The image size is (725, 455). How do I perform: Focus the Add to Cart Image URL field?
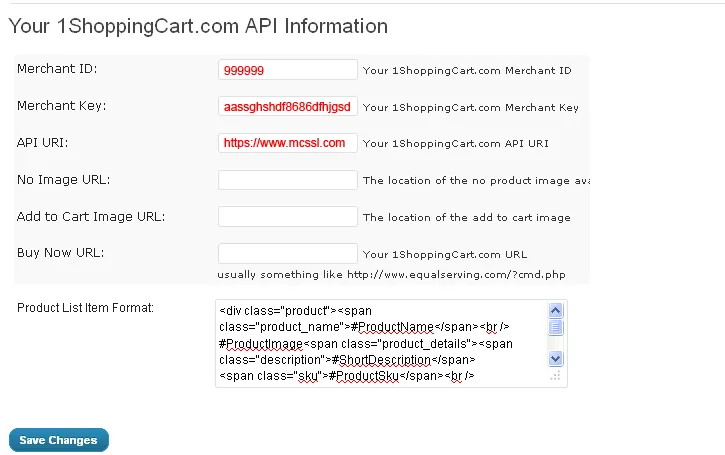288,217
